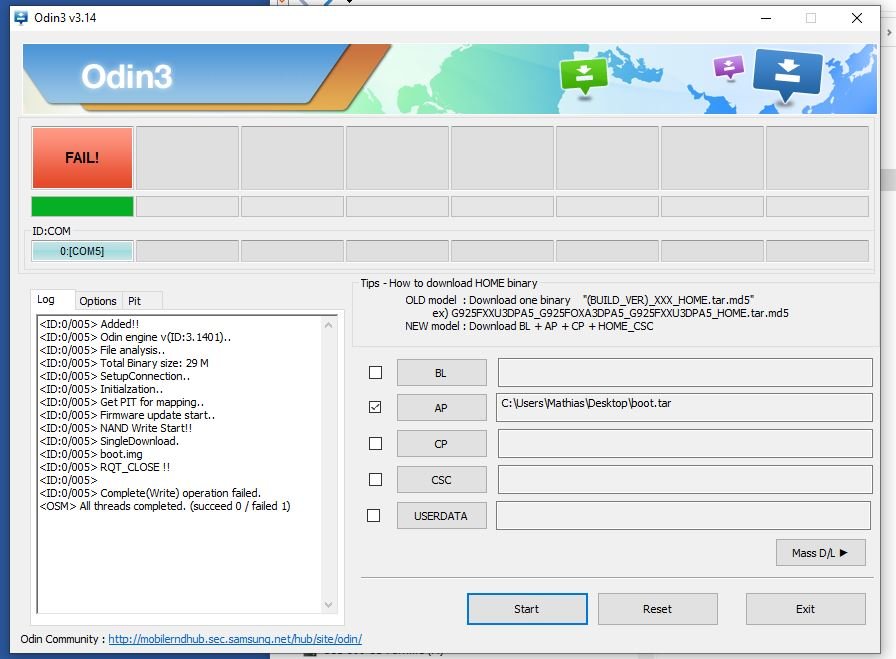896x659 pixels.
Task: Click log line 'Initialzation..'
Action: pyautogui.click(x=101, y=389)
